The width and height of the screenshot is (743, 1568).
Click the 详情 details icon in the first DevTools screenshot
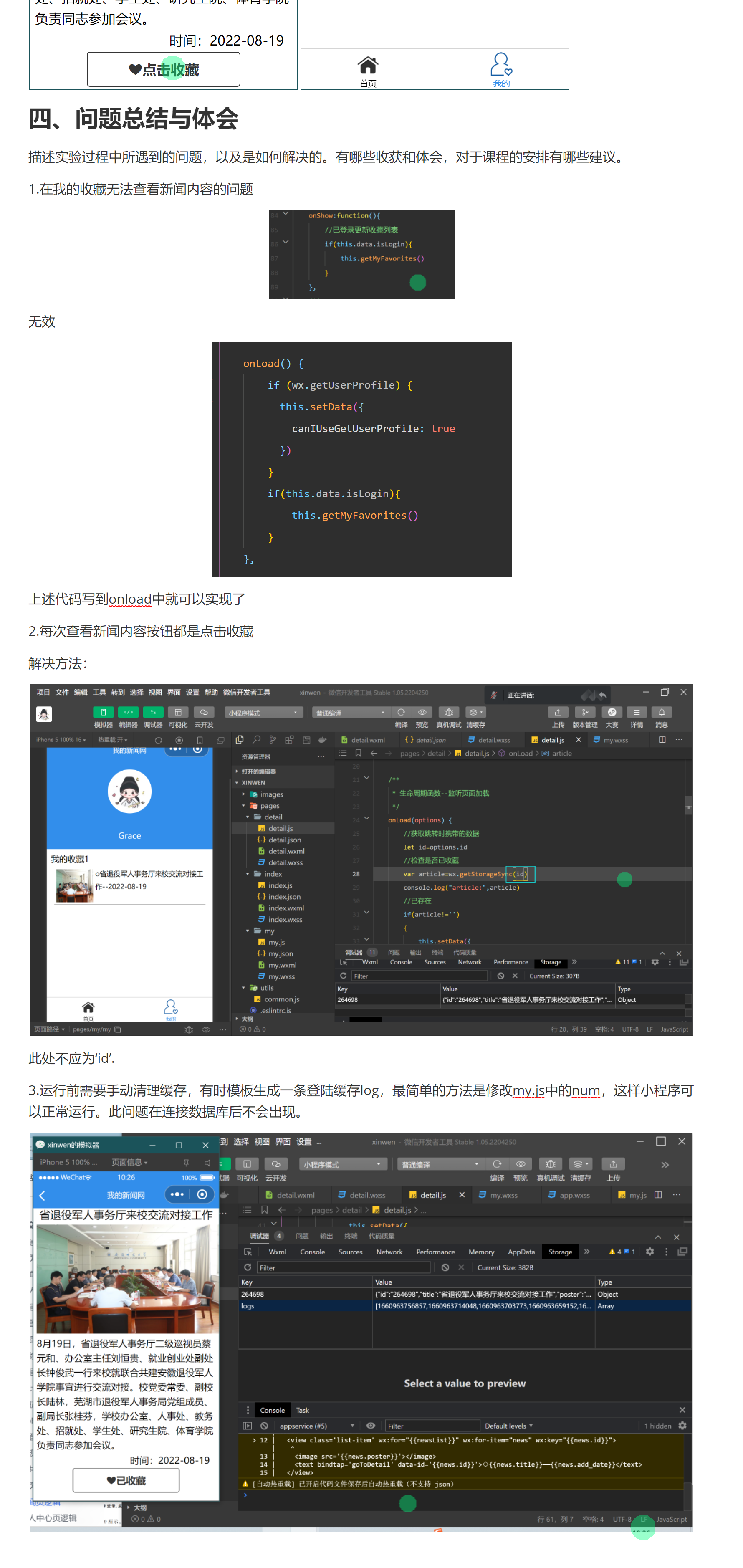click(x=637, y=712)
